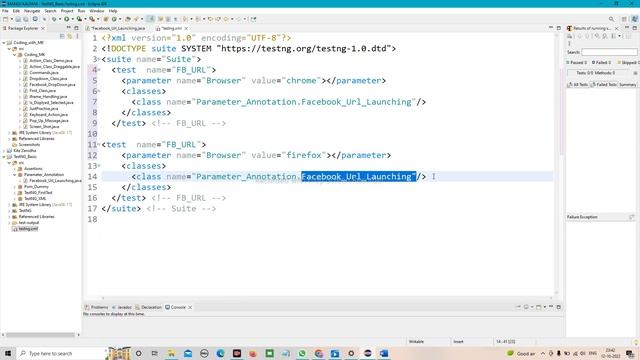Open Chrome from the taskbar
The image size is (640, 360).
[x=318, y=353]
